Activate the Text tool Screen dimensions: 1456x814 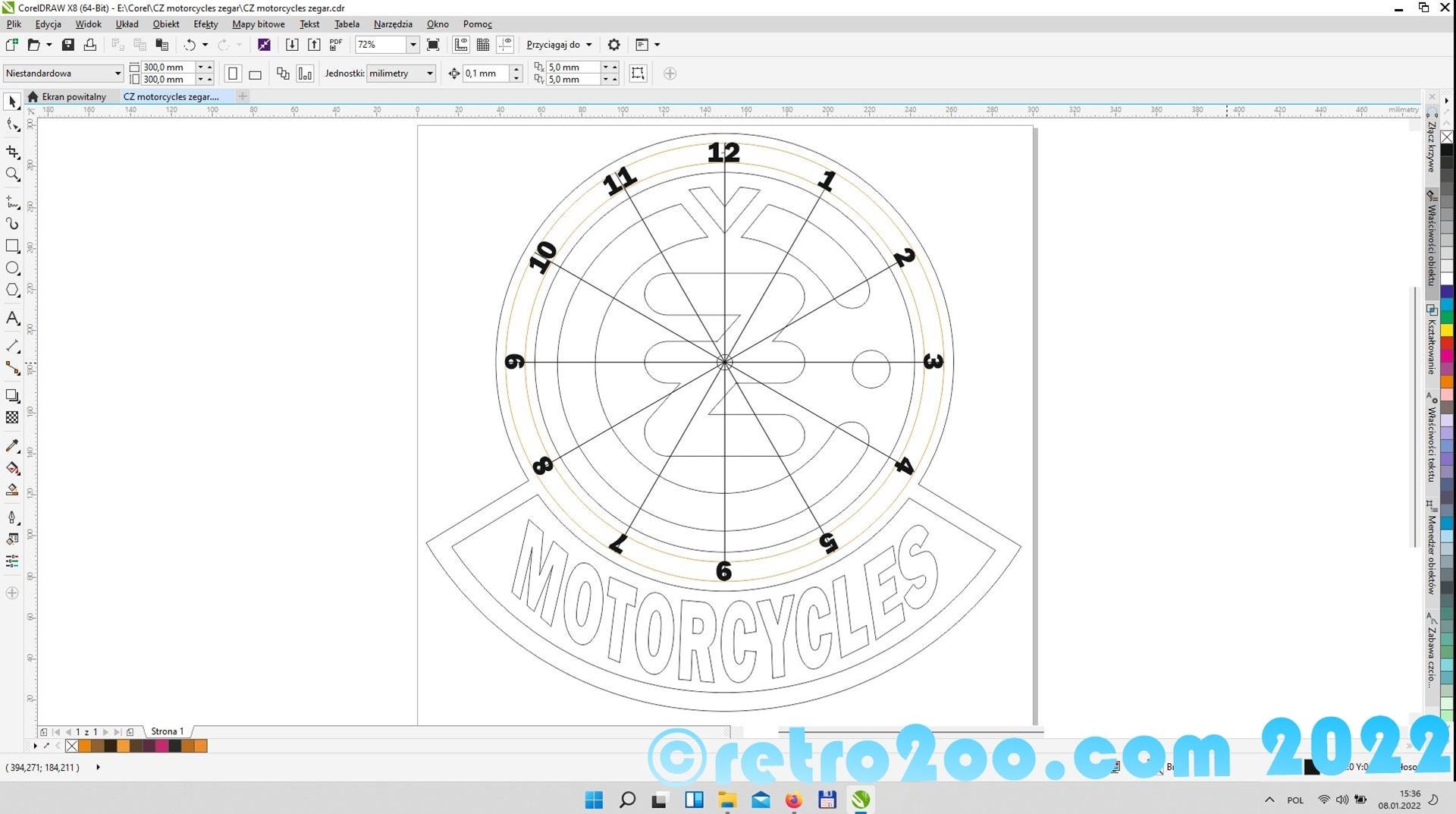coord(12,319)
